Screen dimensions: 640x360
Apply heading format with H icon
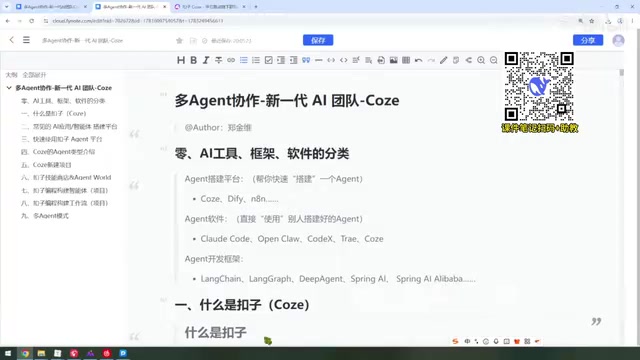(181, 60)
